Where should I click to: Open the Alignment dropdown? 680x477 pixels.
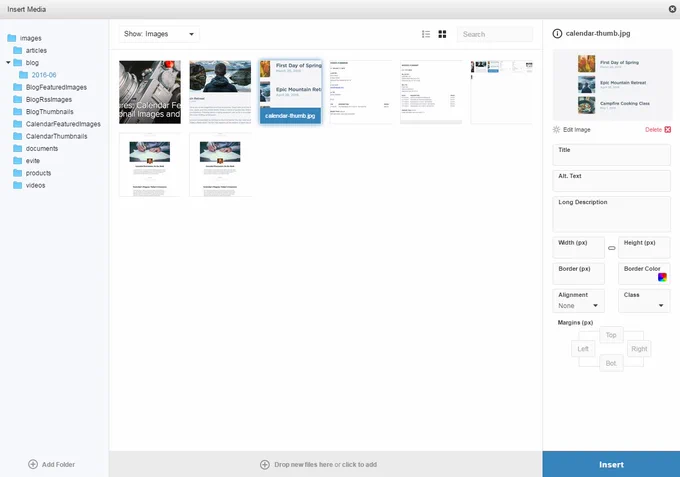578,301
